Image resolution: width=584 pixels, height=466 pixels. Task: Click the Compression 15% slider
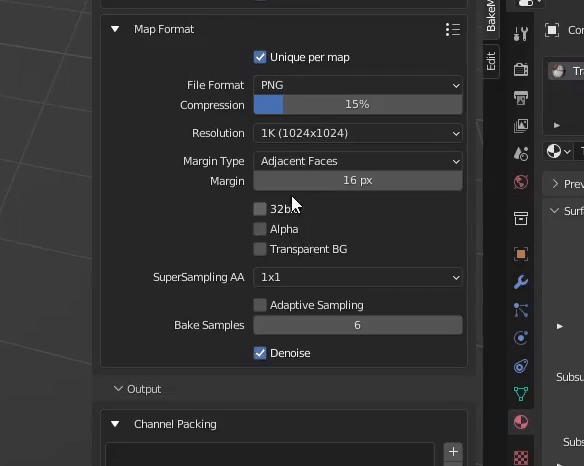coord(358,104)
